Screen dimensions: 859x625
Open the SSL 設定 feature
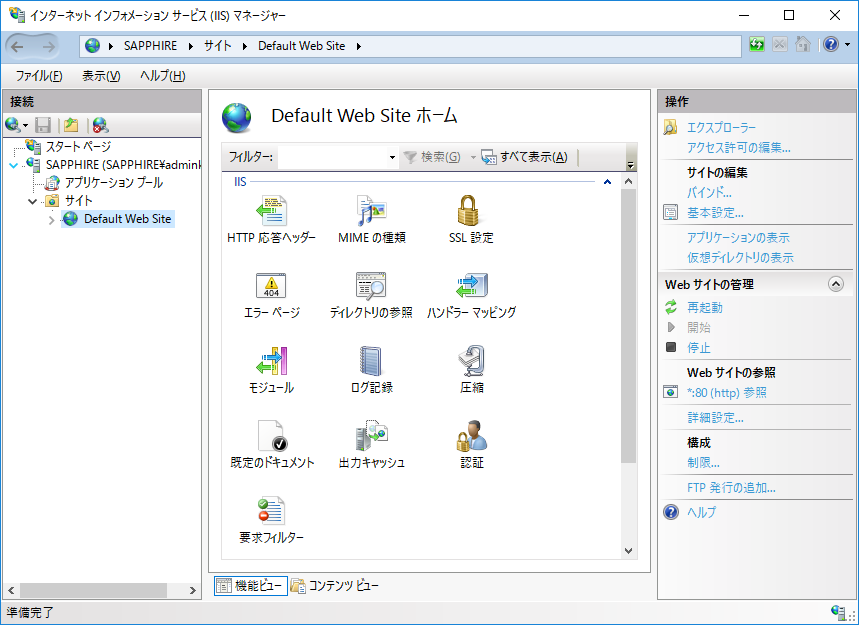(471, 220)
